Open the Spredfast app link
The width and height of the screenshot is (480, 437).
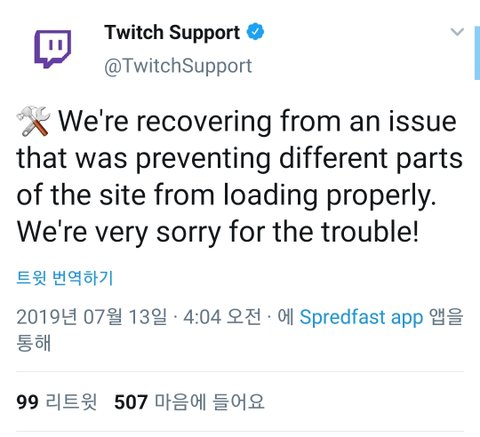pos(361,317)
